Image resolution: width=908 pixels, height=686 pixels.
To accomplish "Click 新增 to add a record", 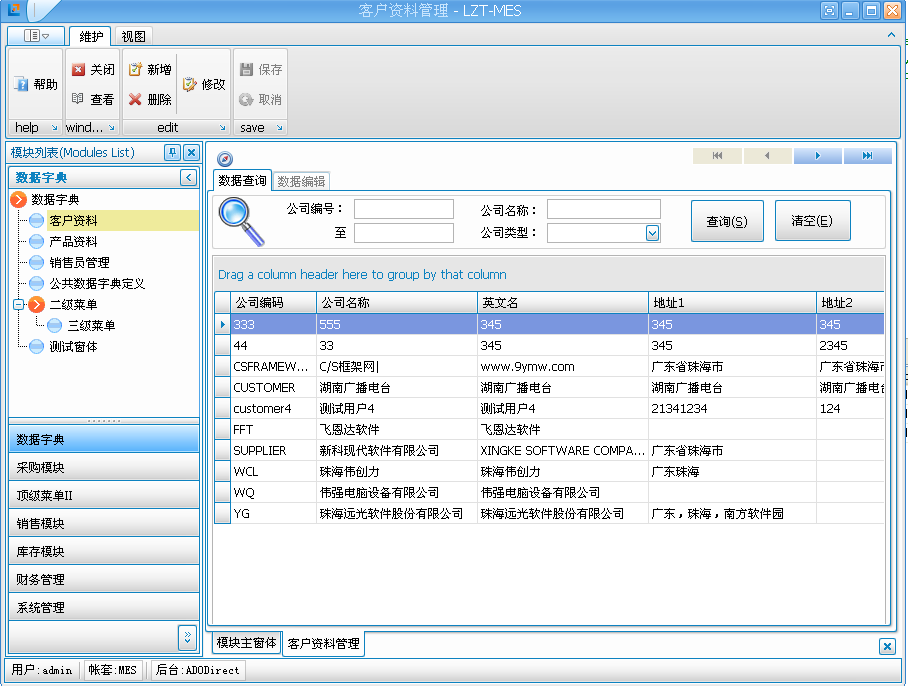I will click(150, 69).
